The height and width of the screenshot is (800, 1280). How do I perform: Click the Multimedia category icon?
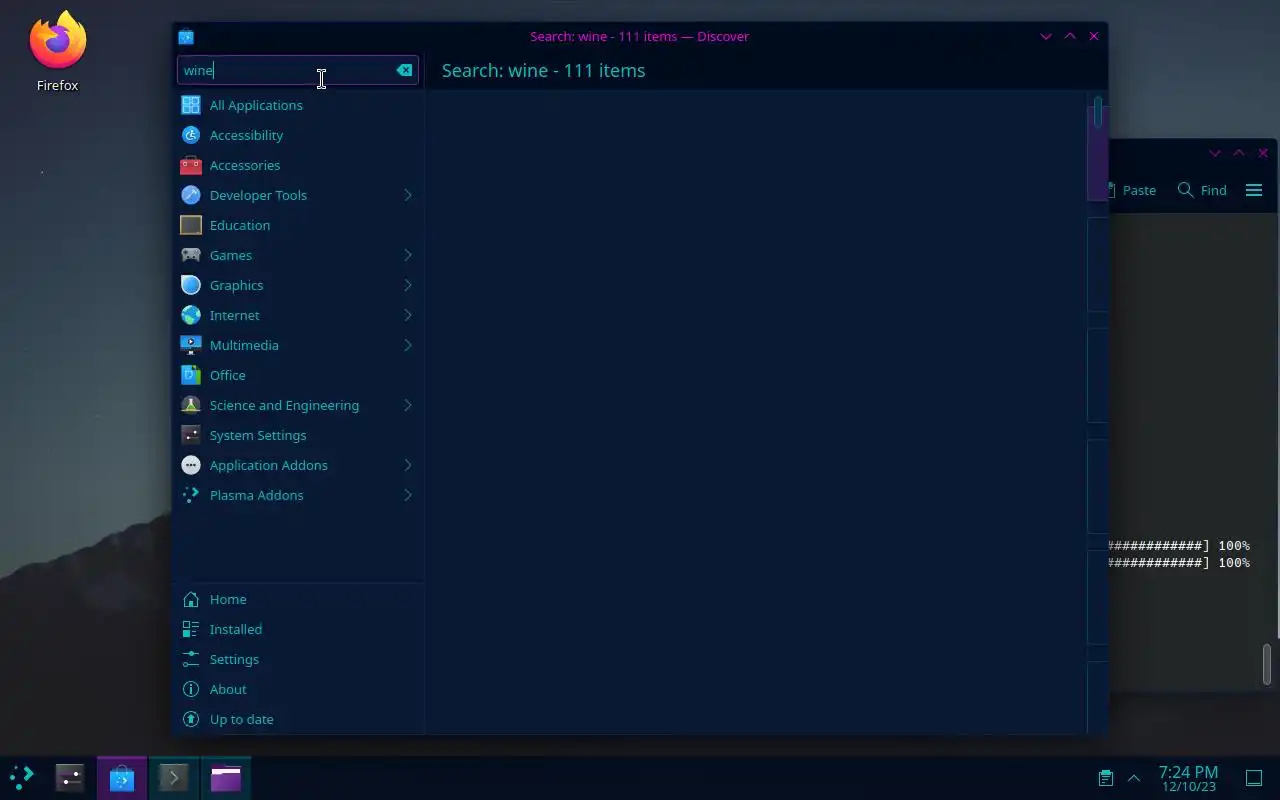[x=191, y=345]
